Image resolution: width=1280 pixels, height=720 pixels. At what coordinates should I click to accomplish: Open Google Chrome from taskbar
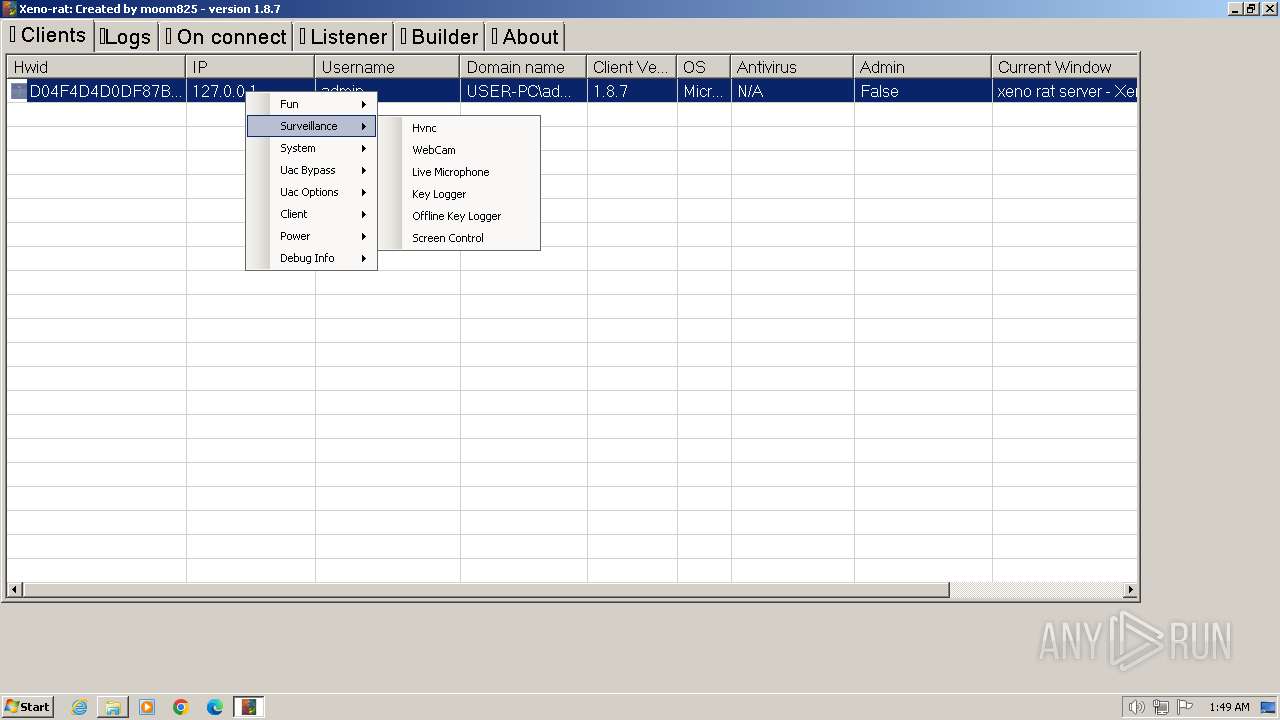tap(181, 707)
